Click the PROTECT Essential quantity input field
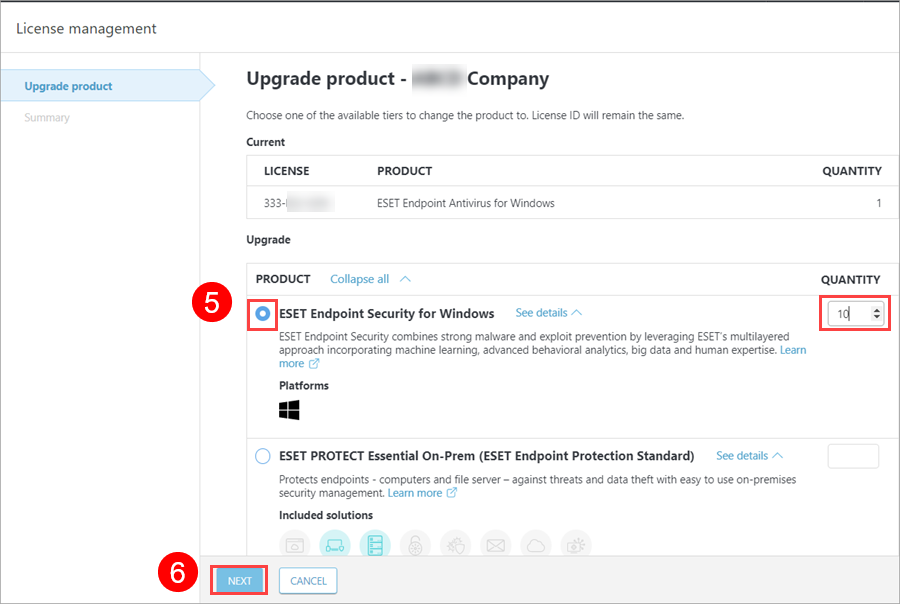Image resolution: width=900 pixels, height=604 pixels. (x=853, y=456)
